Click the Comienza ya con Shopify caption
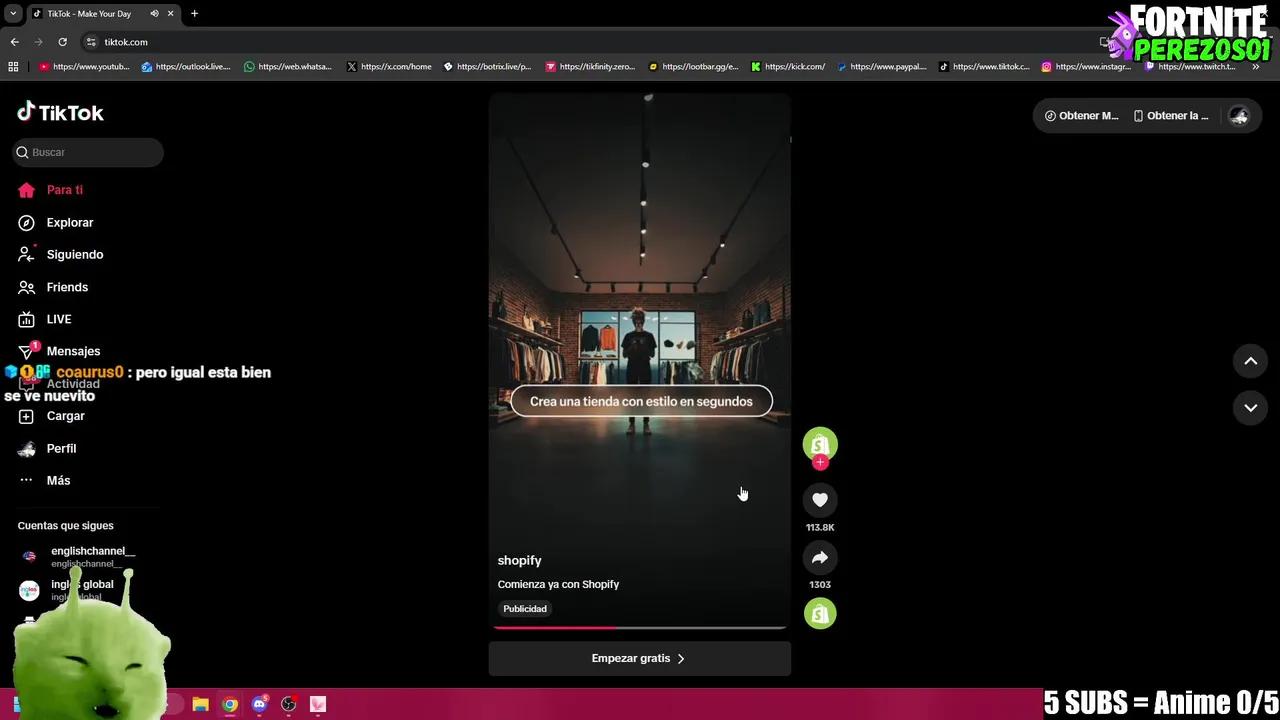This screenshot has width=1280, height=720. 558,585
